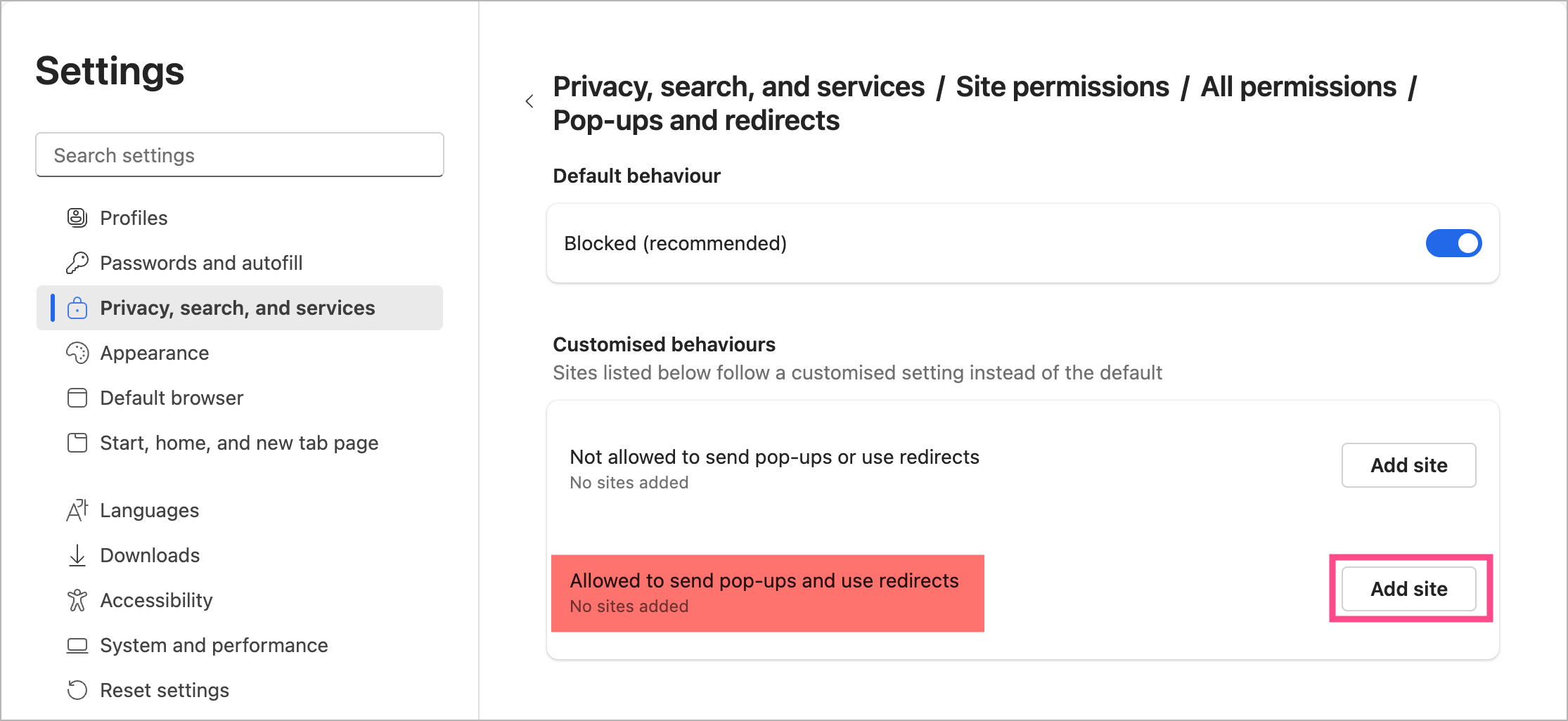Click the Start, home, and new tab icon
1568x721 pixels.
77,443
